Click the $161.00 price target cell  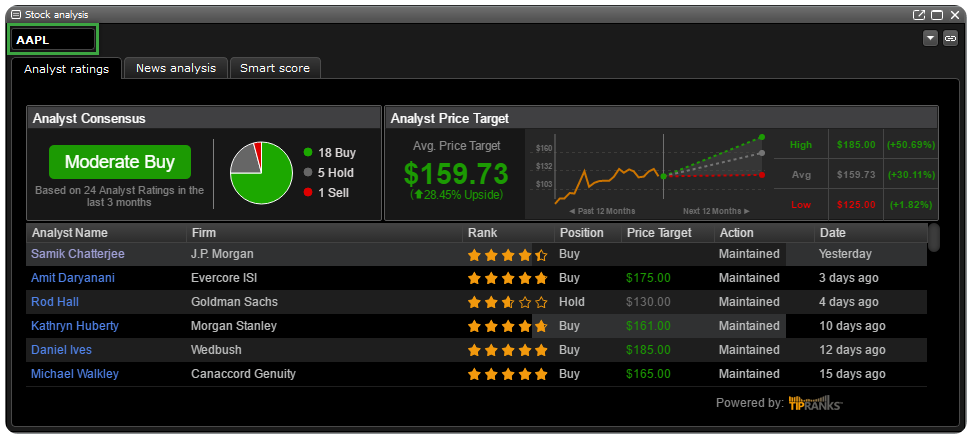click(648, 326)
